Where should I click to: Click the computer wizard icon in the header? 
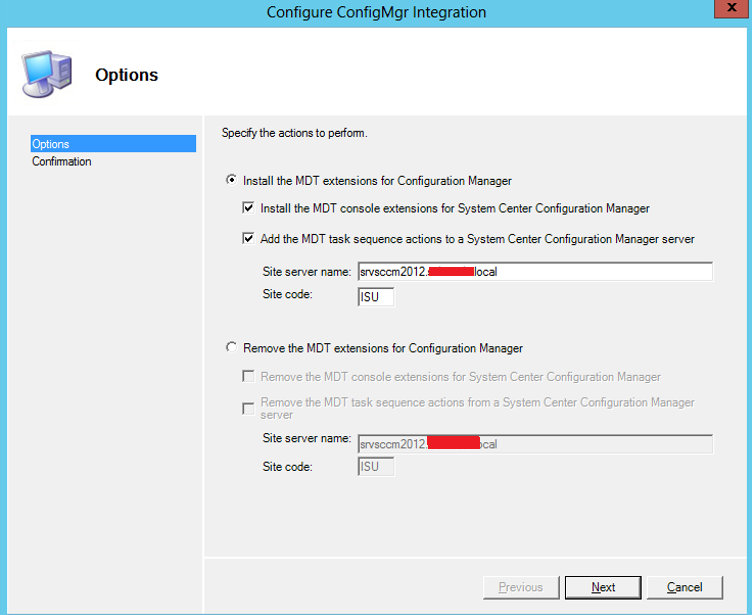pos(47,74)
